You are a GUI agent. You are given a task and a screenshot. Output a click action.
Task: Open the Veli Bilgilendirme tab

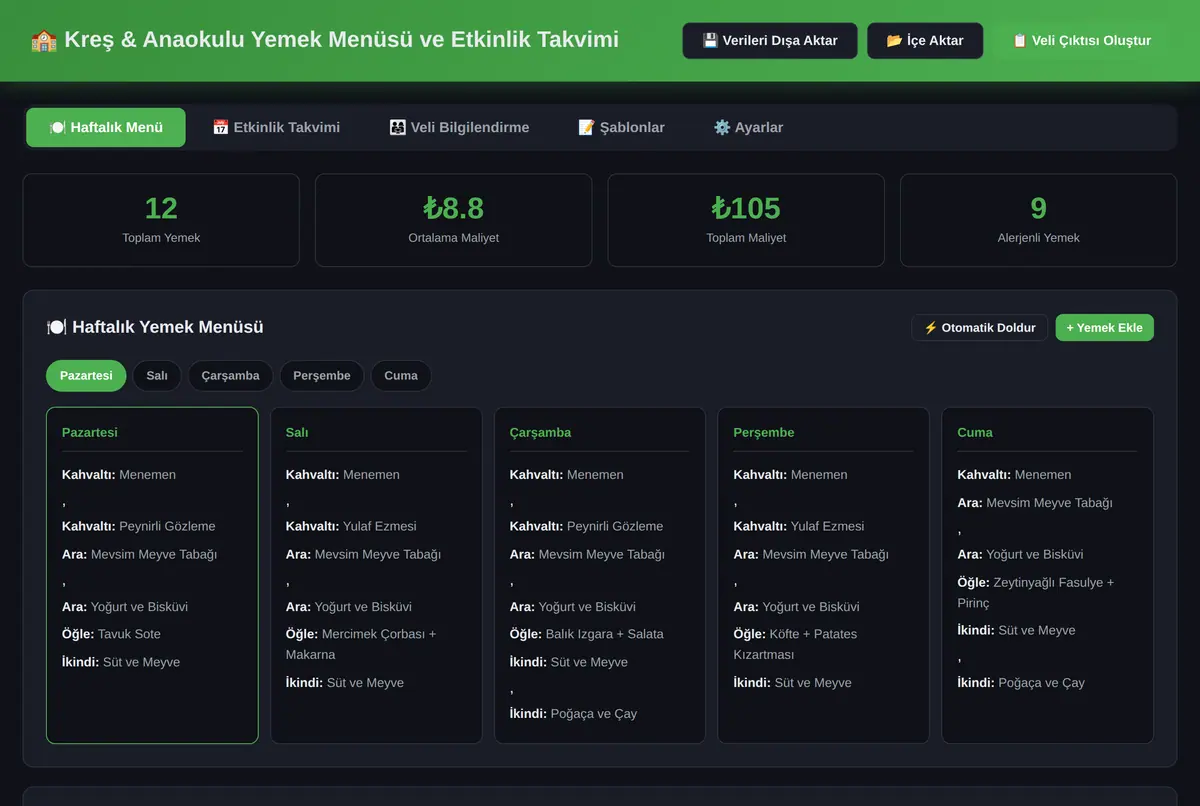[459, 127]
